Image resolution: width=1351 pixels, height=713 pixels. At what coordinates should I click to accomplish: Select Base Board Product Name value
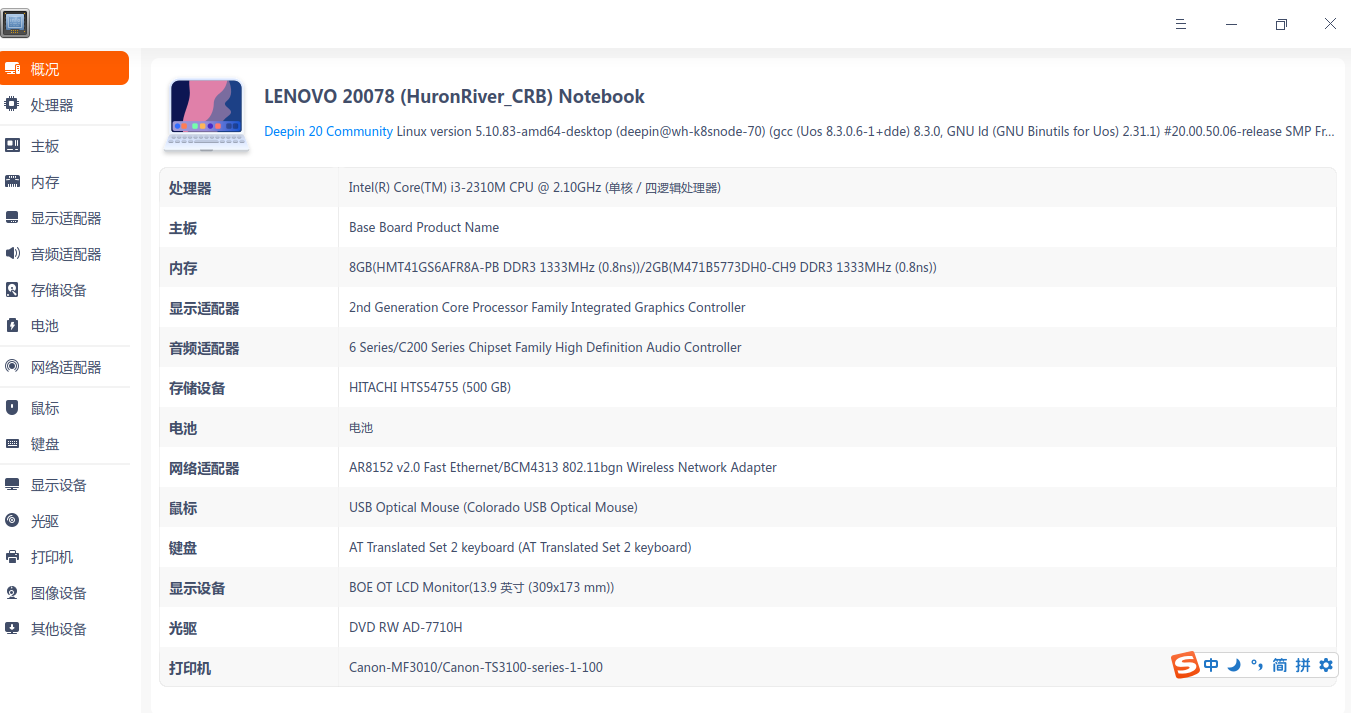pos(424,227)
